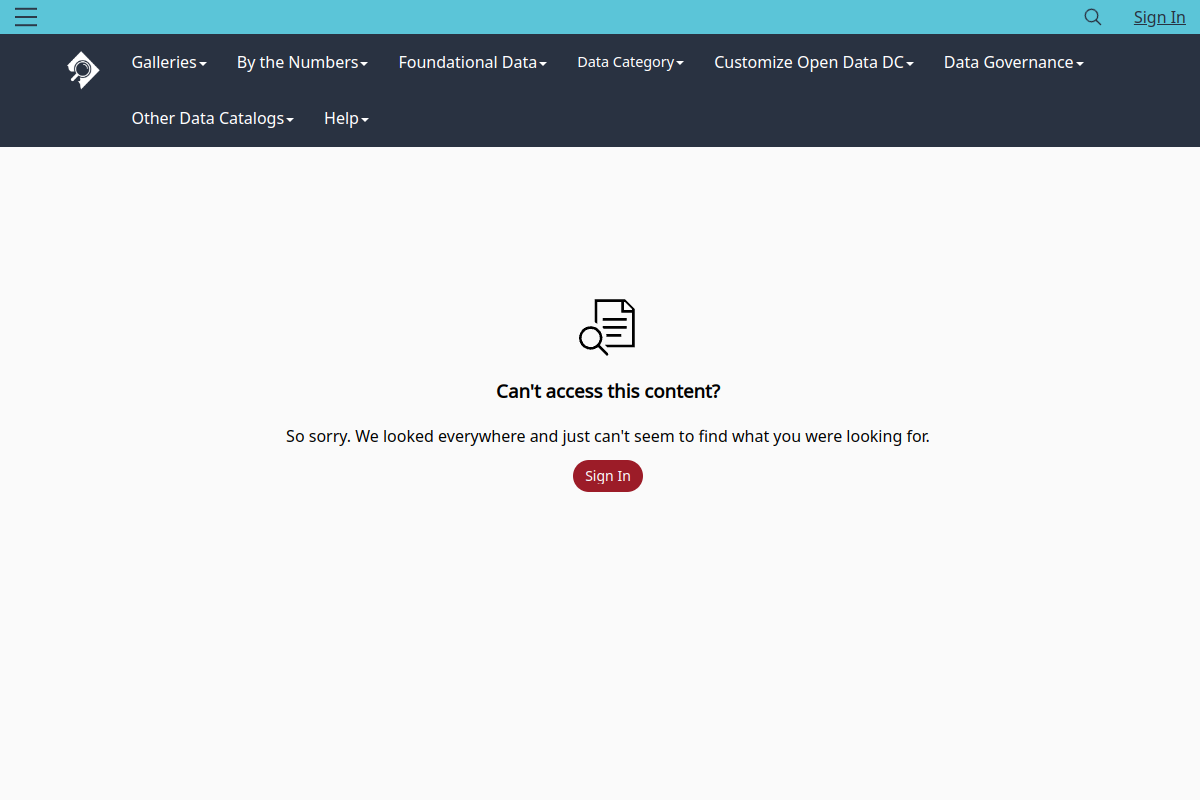
Task: Open the hamburger menu icon
Action: coord(26,17)
